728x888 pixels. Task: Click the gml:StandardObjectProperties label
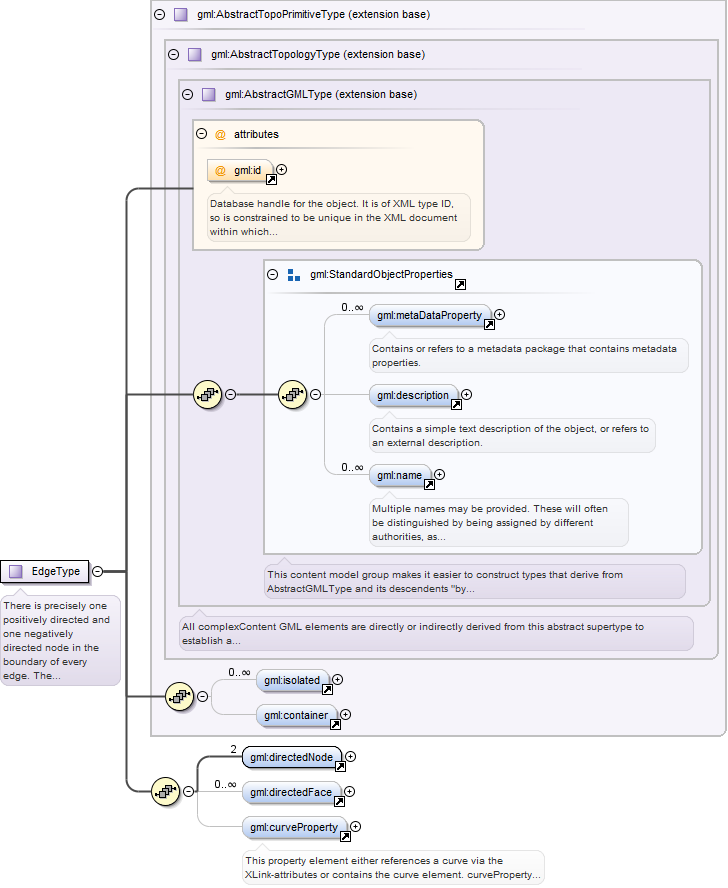381,275
